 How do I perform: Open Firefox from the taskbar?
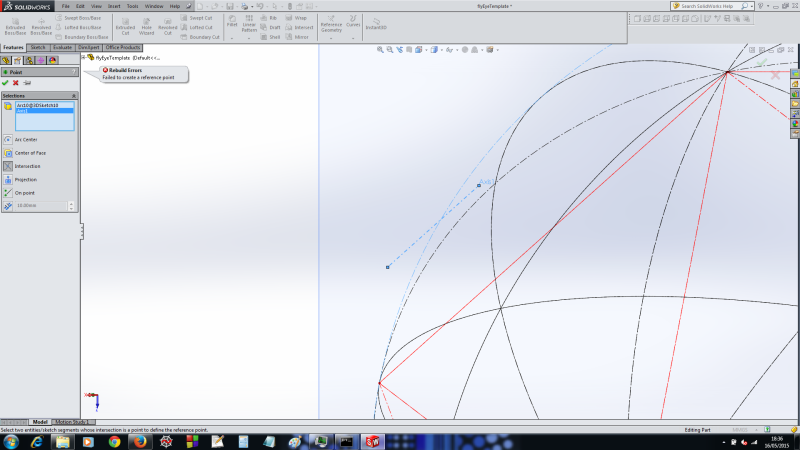point(140,442)
